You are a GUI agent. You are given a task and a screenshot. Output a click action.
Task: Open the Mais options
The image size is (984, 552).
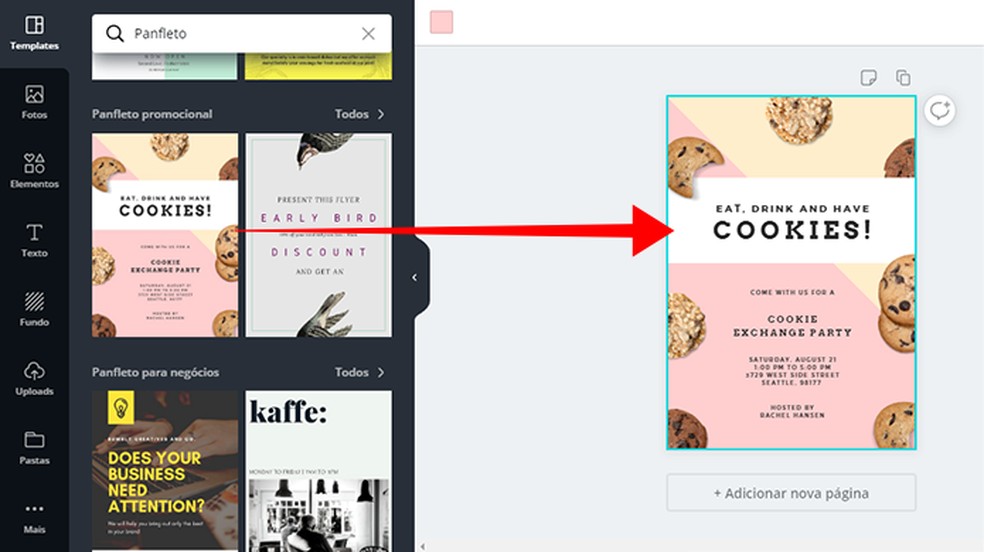point(34,518)
